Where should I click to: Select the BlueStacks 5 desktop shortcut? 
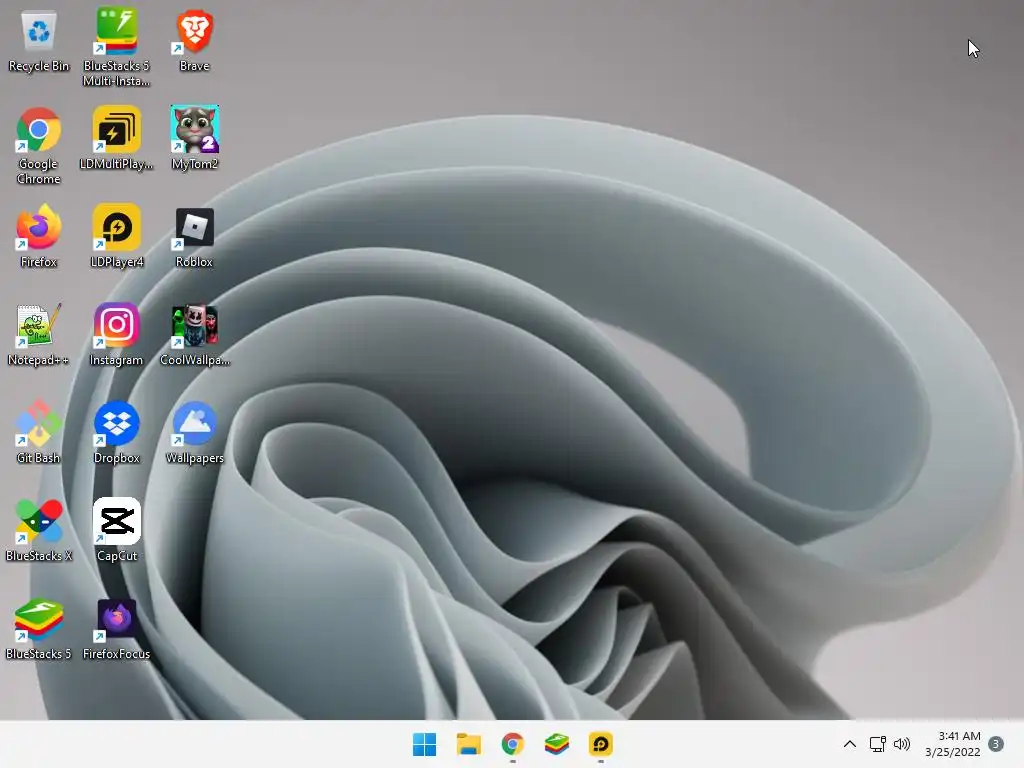tap(39, 628)
